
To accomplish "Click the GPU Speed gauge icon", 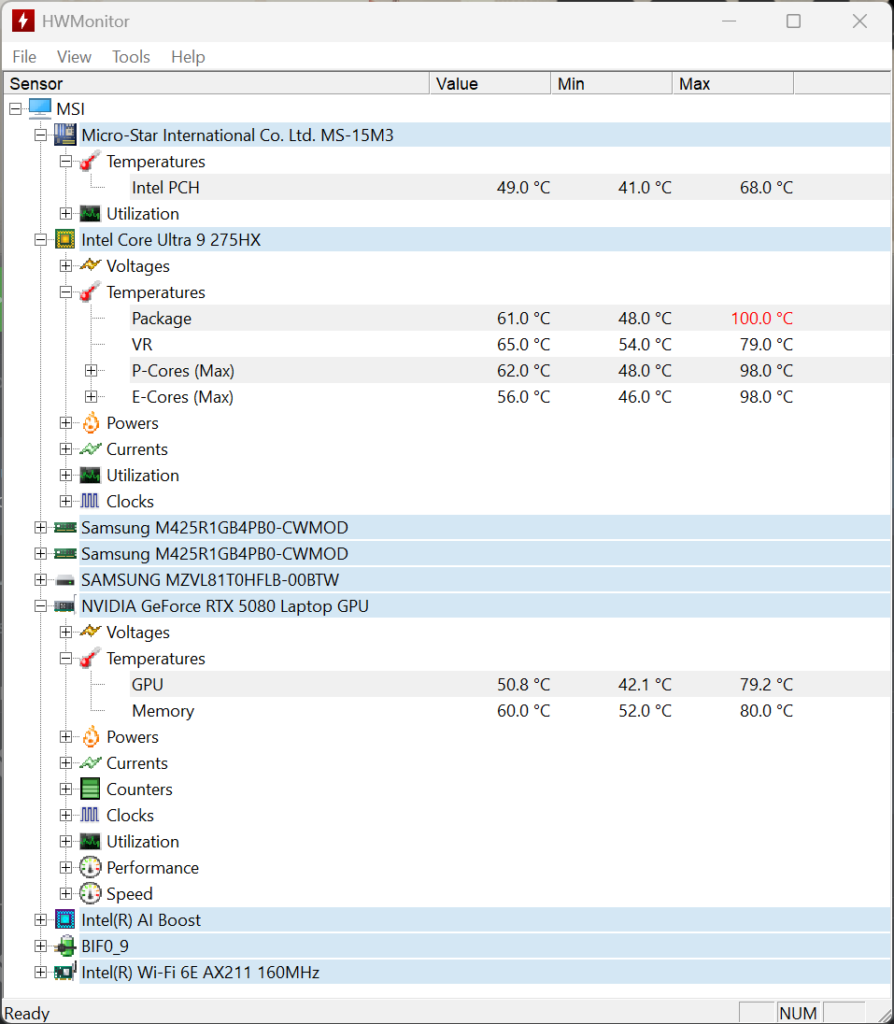I will pyautogui.click(x=90, y=893).
